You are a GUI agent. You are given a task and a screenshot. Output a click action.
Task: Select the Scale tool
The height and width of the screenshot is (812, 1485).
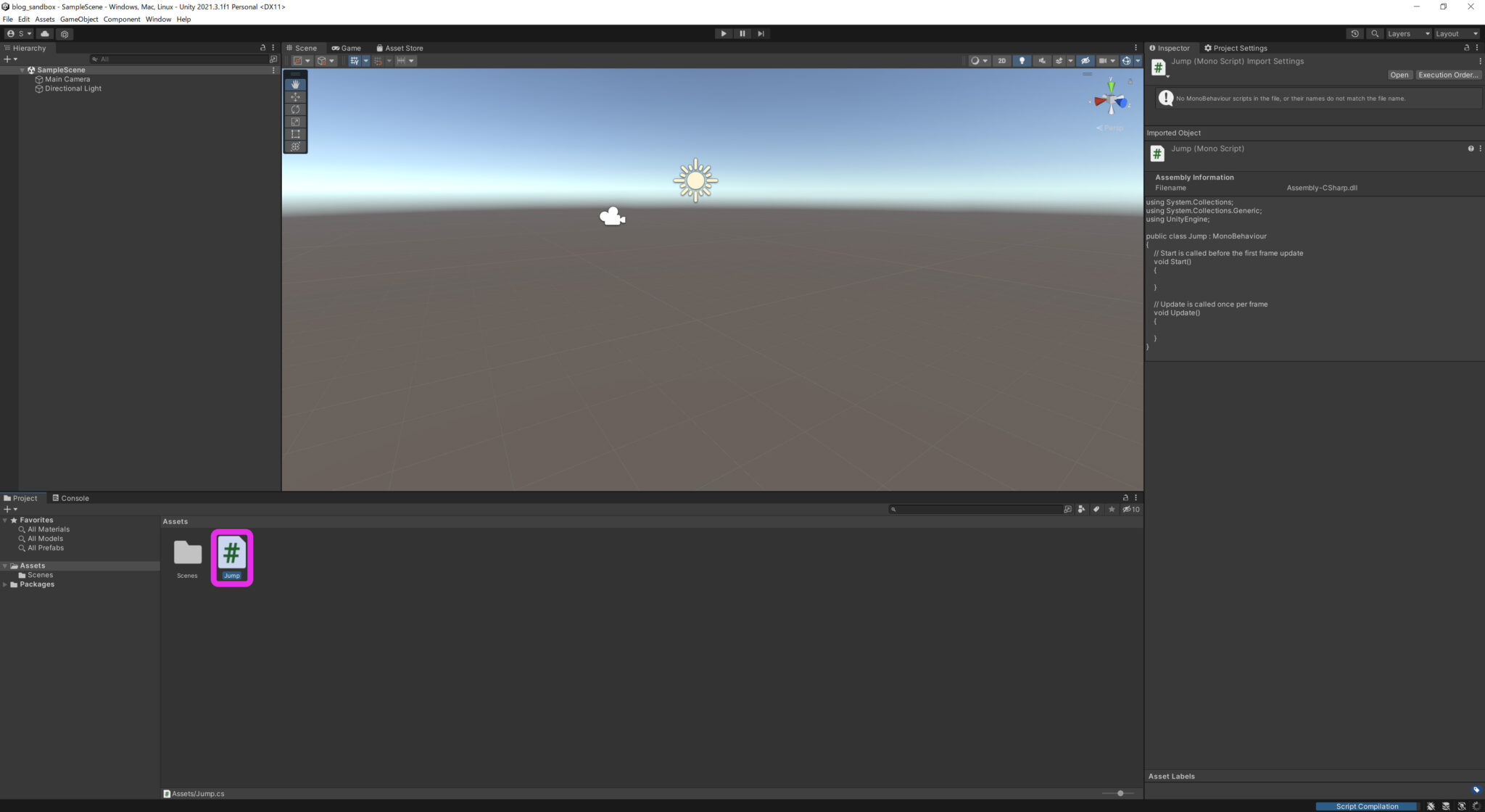pos(295,121)
